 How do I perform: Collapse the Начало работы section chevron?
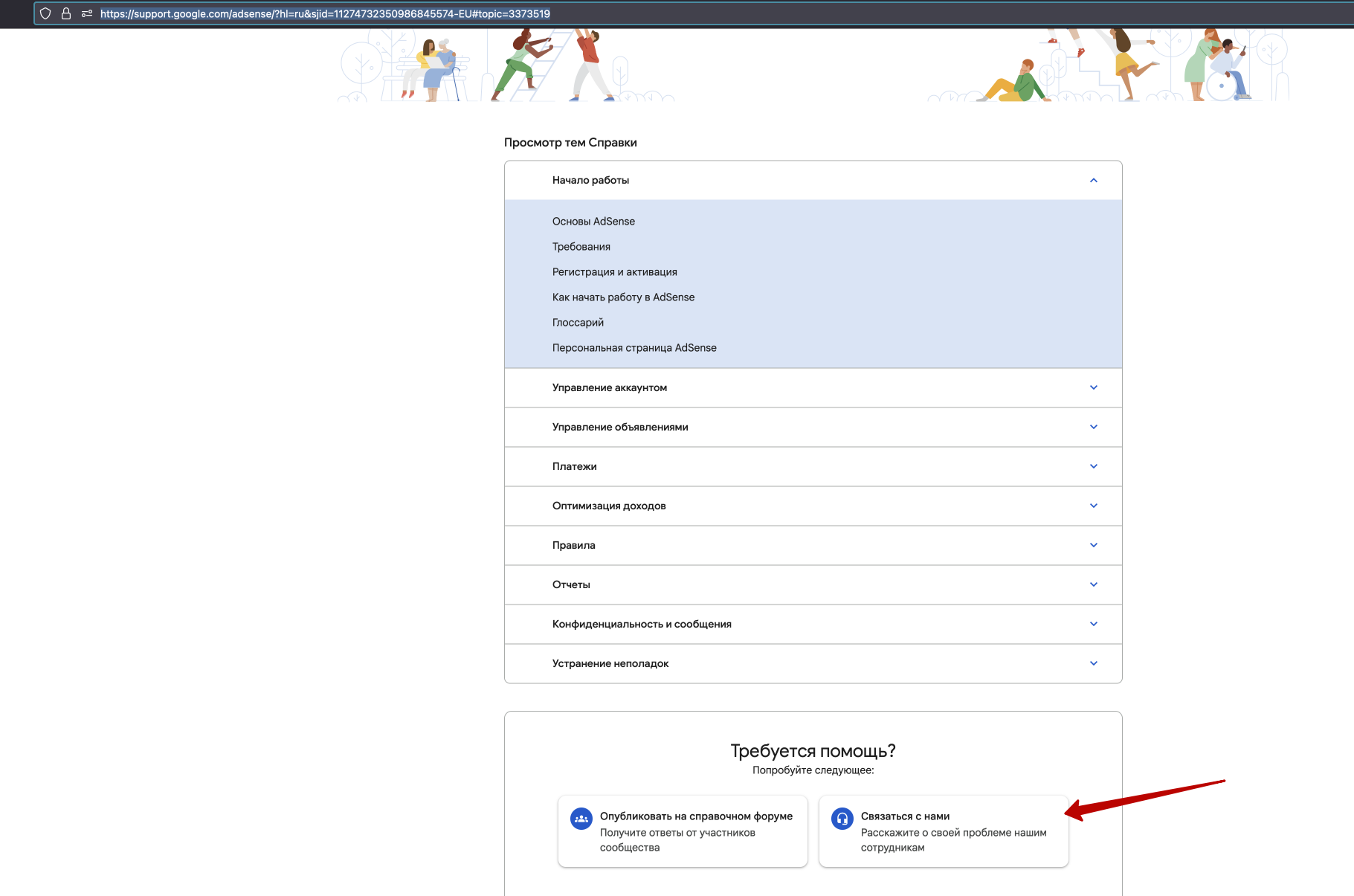pos(1094,180)
